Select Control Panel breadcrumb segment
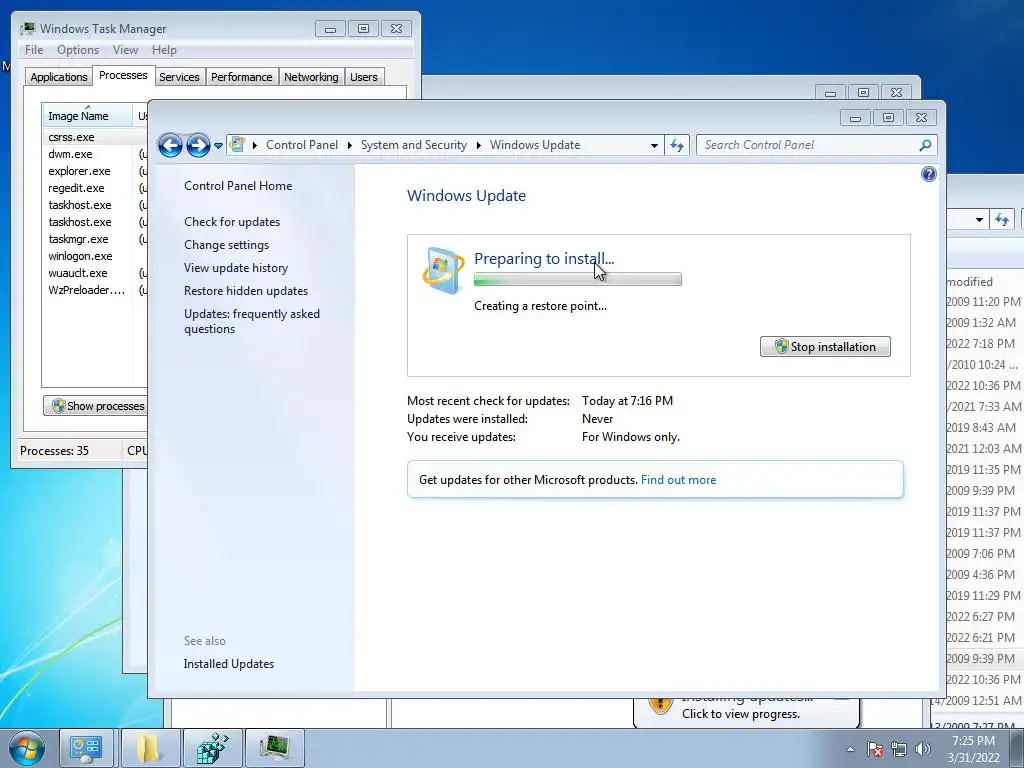 pos(302,145)
